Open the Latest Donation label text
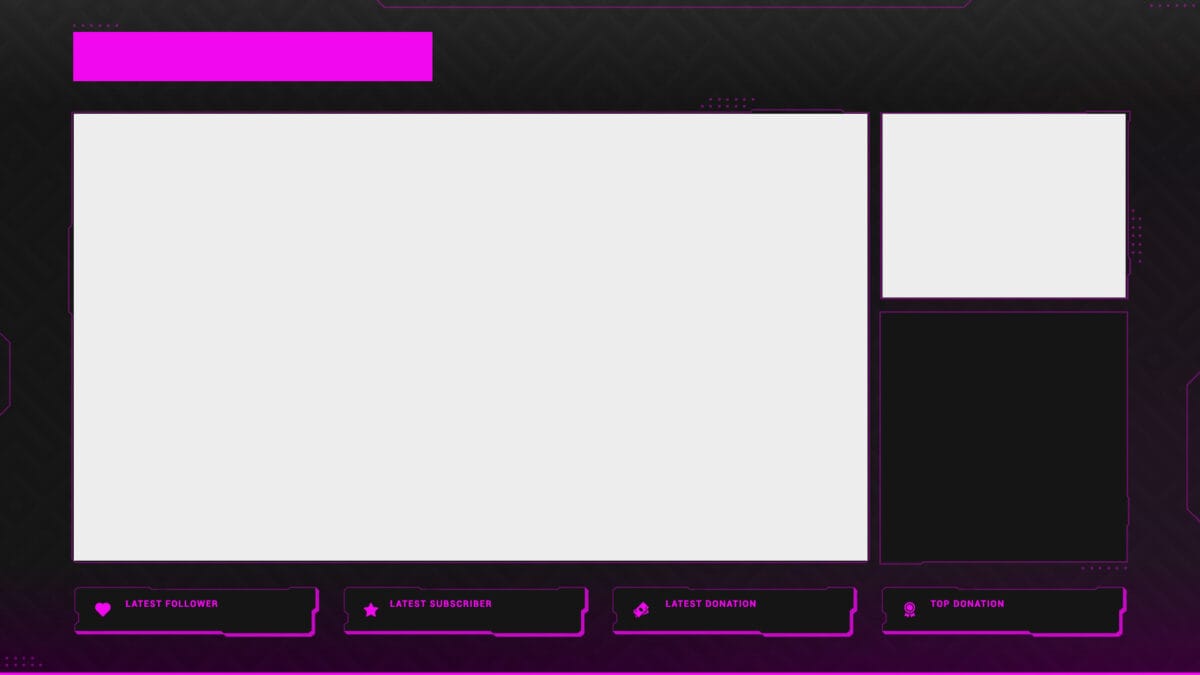 point(711,603)
